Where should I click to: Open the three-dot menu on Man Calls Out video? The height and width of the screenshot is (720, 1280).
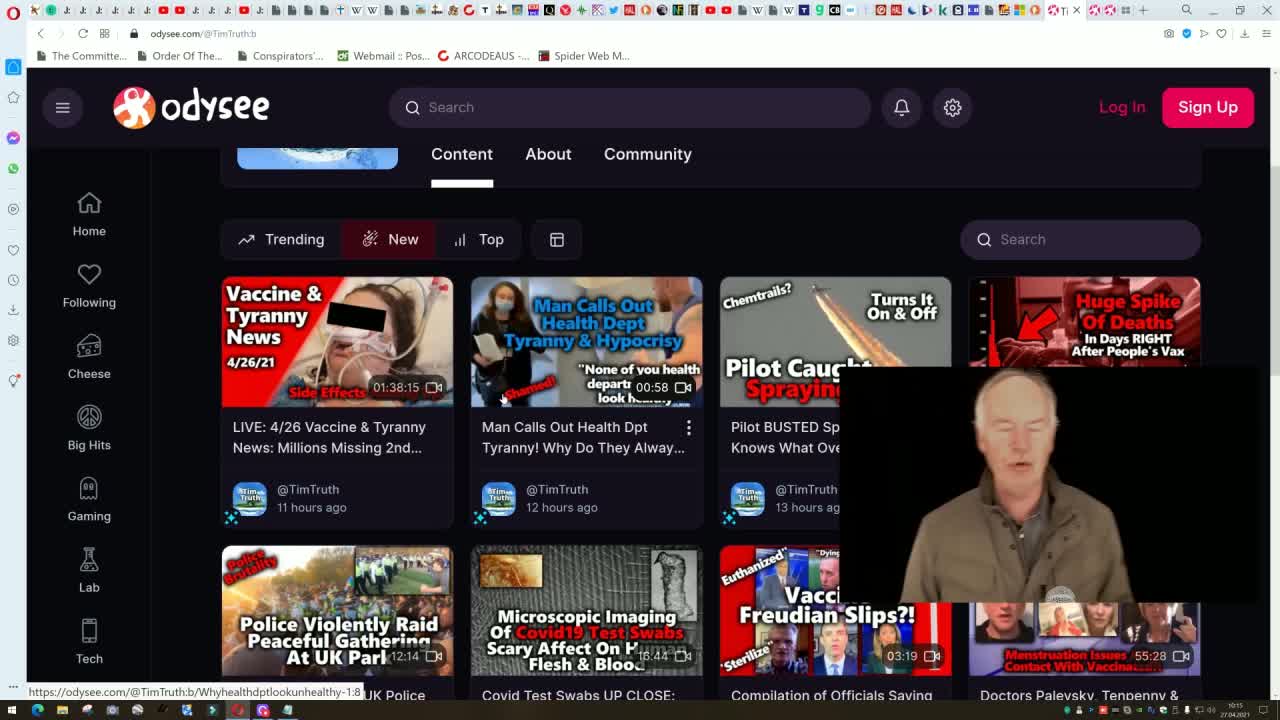pos(688,428)
